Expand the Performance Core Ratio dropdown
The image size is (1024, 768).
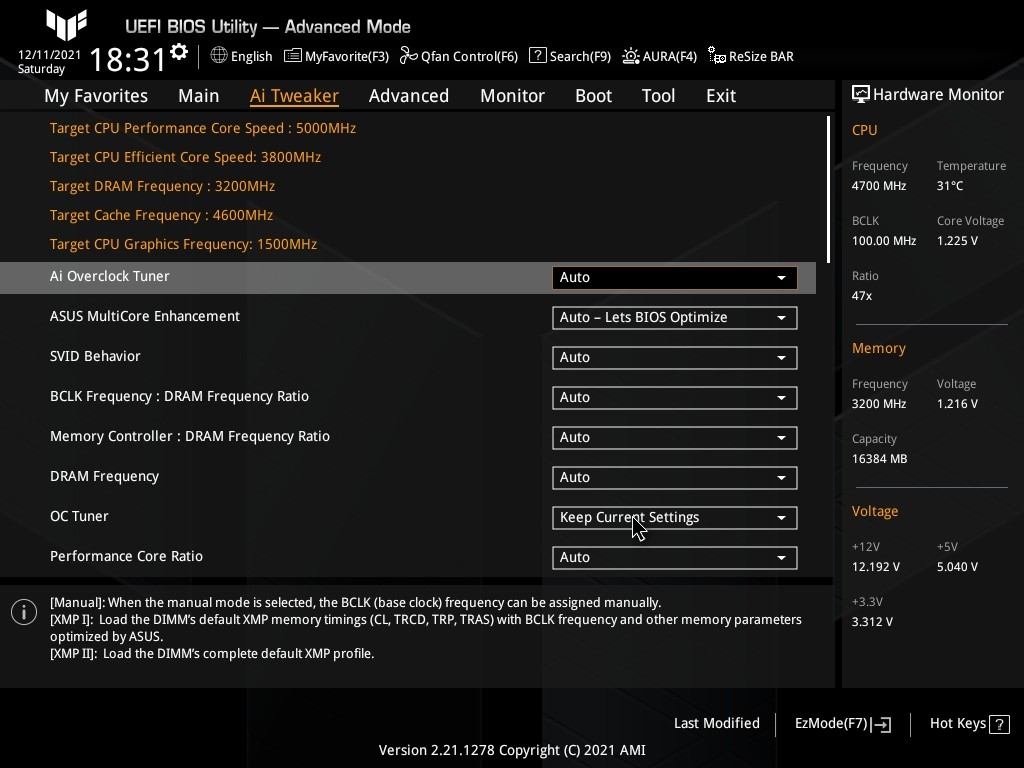pyautogui.click(x=674, y=557)
